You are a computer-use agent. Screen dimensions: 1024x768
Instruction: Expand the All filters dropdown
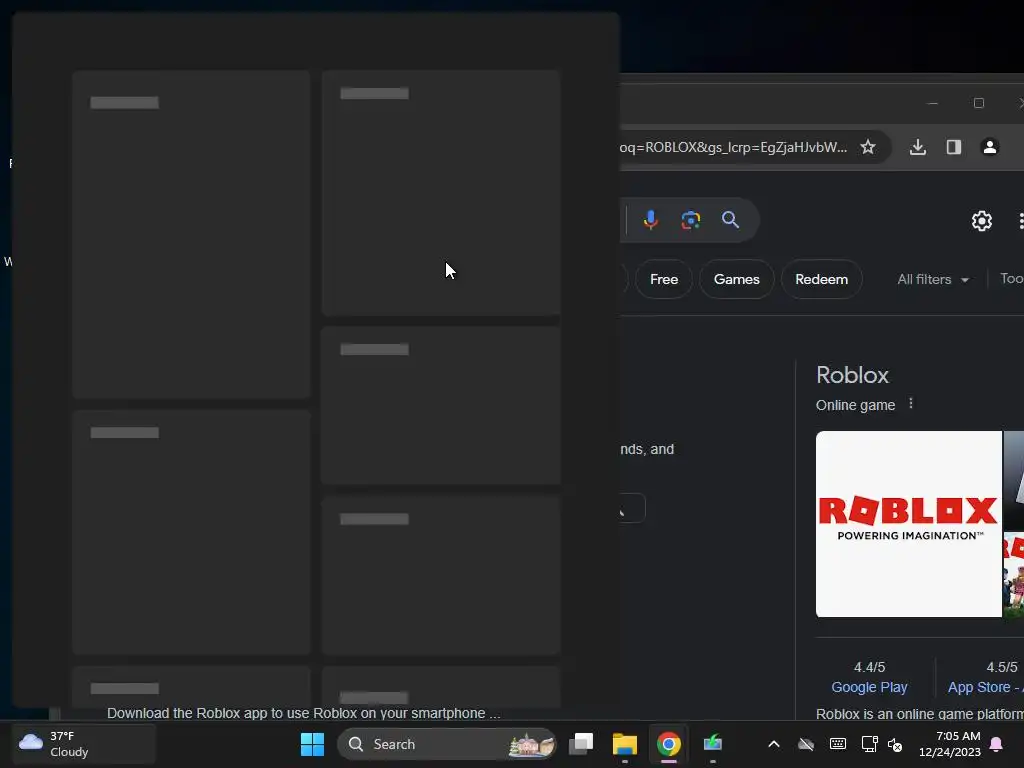[x=933, y=280]
